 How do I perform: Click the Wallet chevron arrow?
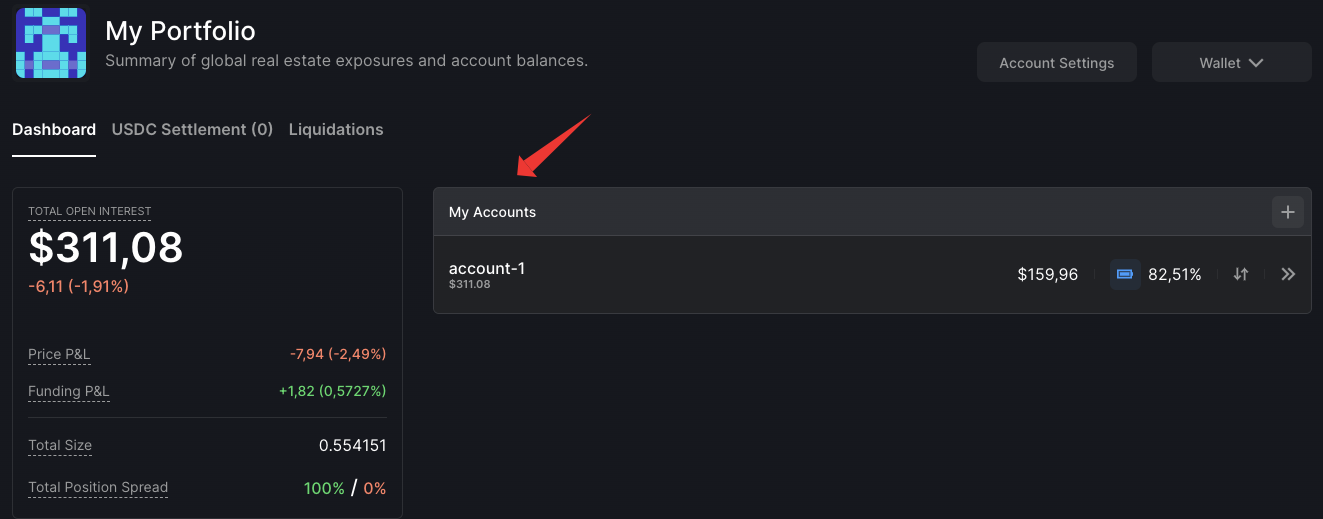(x=1257, y=62)
